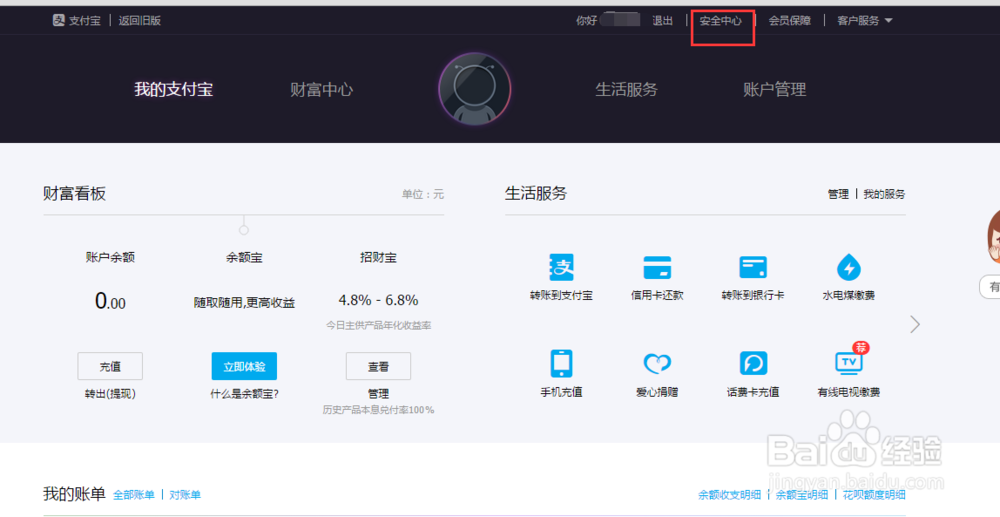The image size is (1000, 517).
Task: Open 转账到银行卡 bank card icon
Action: tap(753, 267)
